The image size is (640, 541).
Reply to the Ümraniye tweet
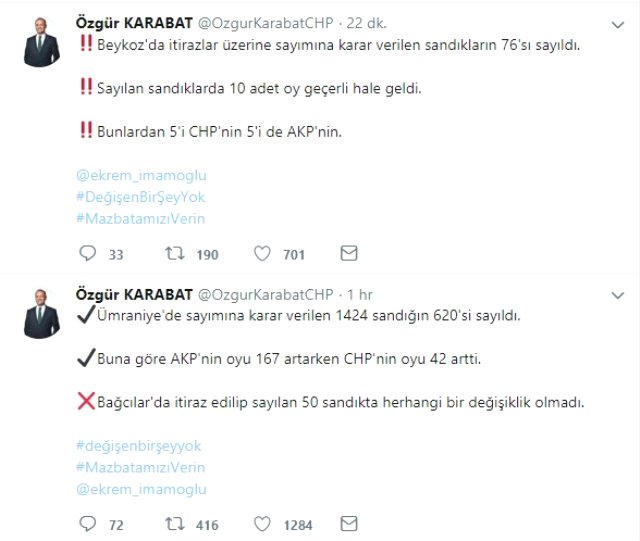tap(87, 523)
